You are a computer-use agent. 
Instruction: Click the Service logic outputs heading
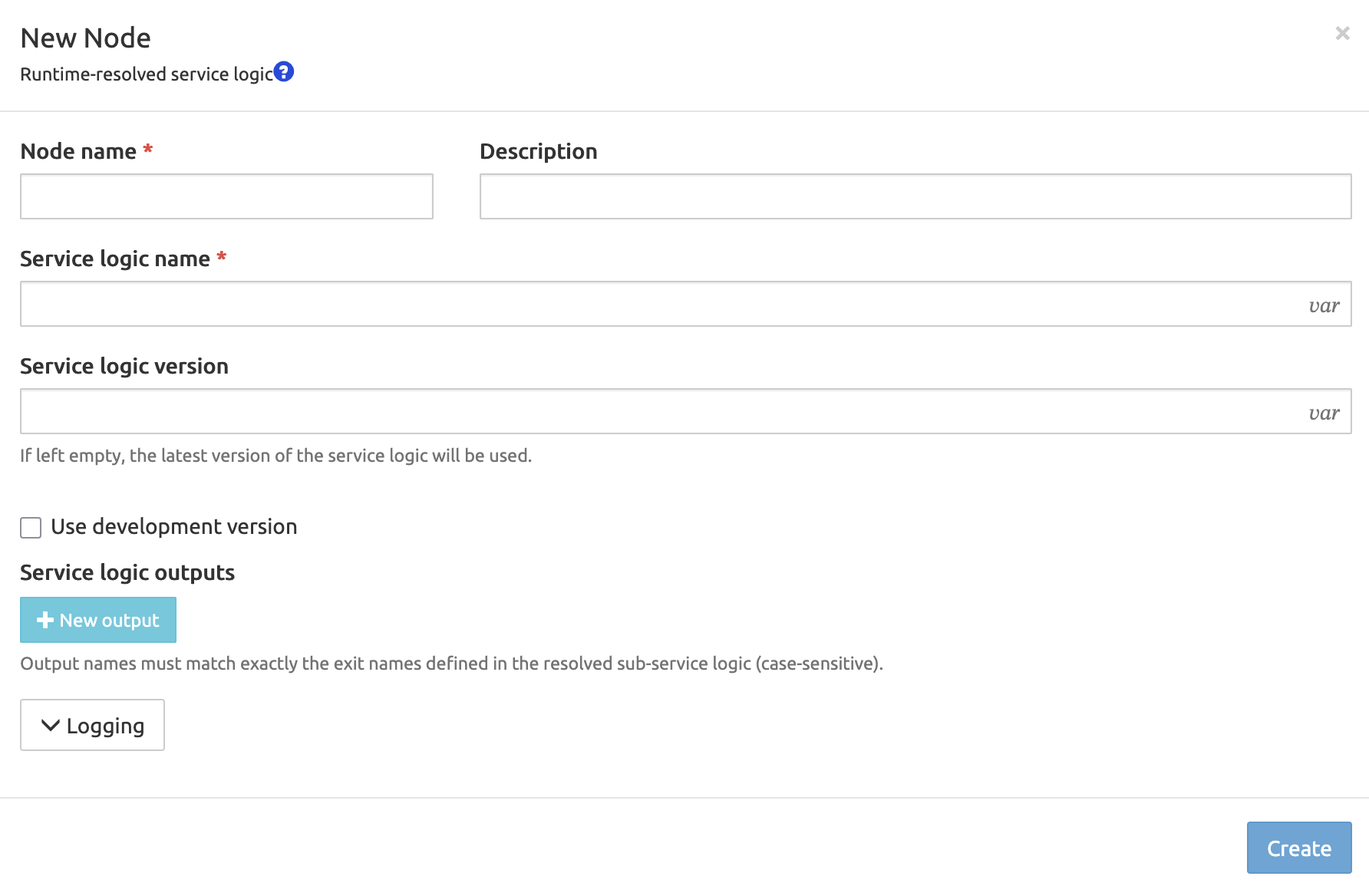pos(127,572)
